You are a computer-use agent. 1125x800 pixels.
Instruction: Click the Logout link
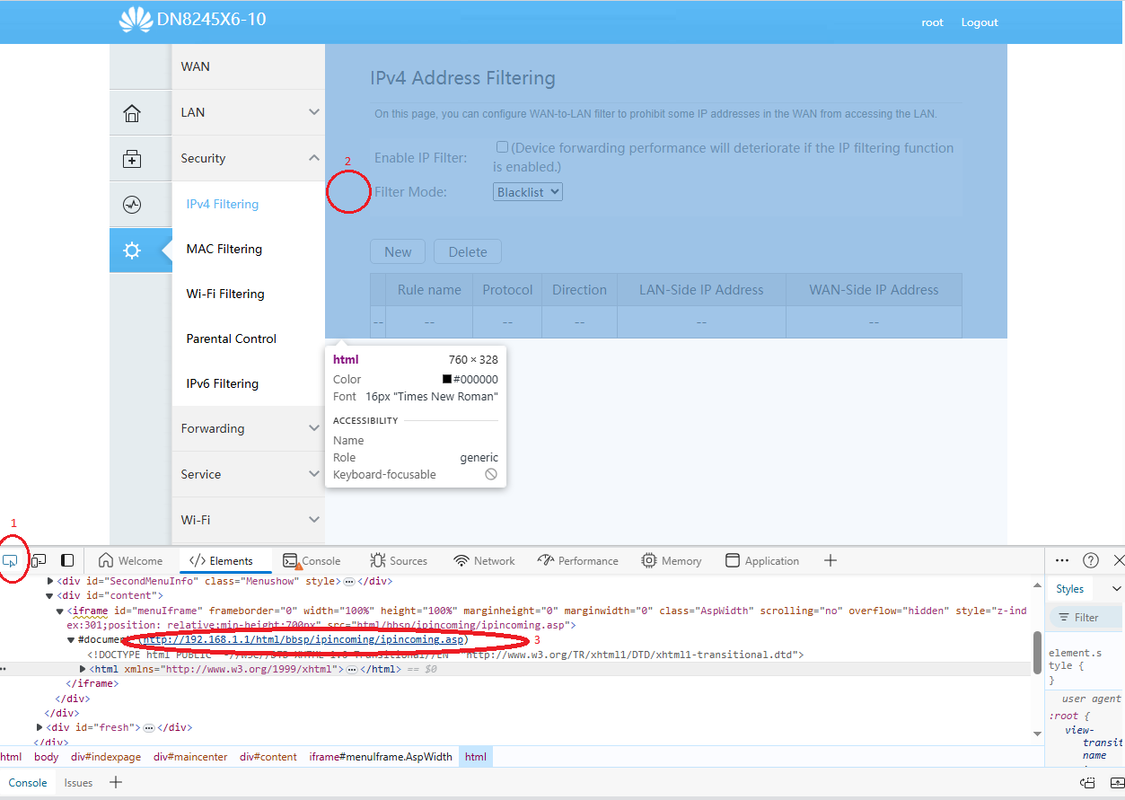coord(979,22)
